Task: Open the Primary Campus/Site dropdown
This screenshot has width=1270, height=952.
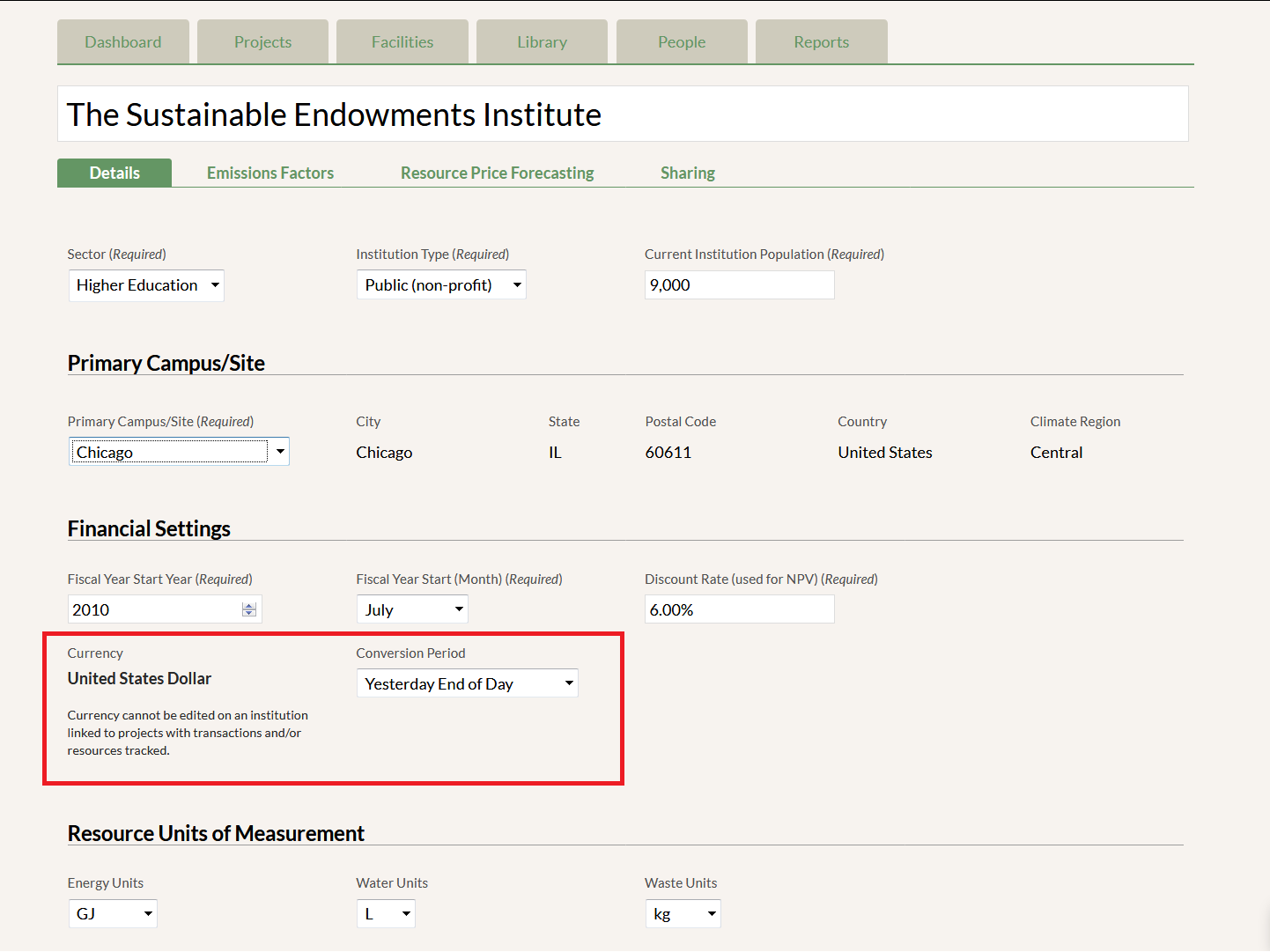Action: click(179, 452)
